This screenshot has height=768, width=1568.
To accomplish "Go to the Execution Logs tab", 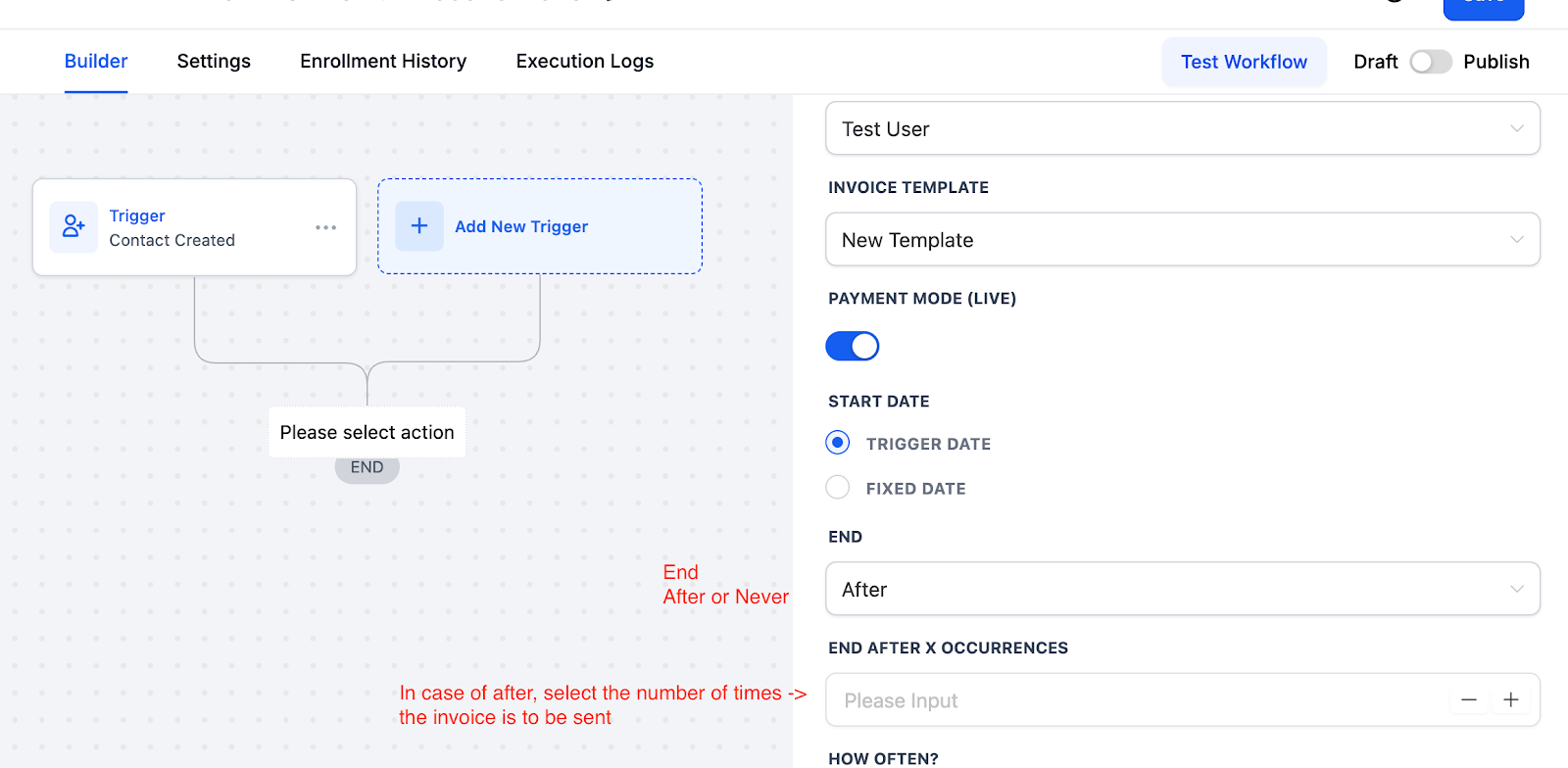I will [585, 61].
